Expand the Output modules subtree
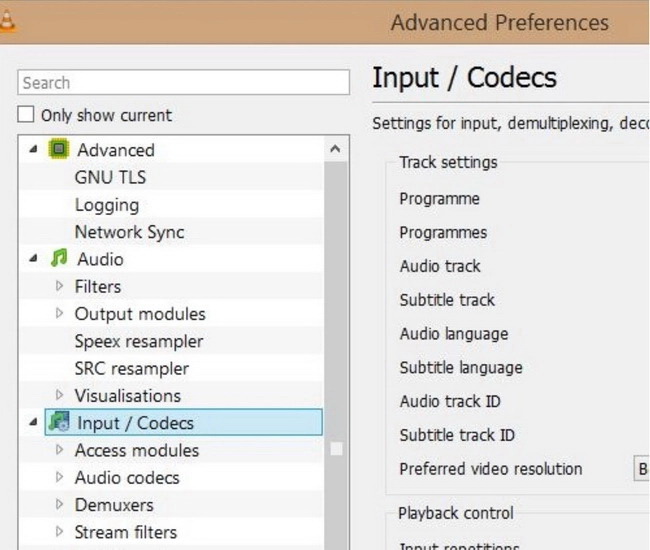This screenshot has width=650, height=550. click(60, 314)
